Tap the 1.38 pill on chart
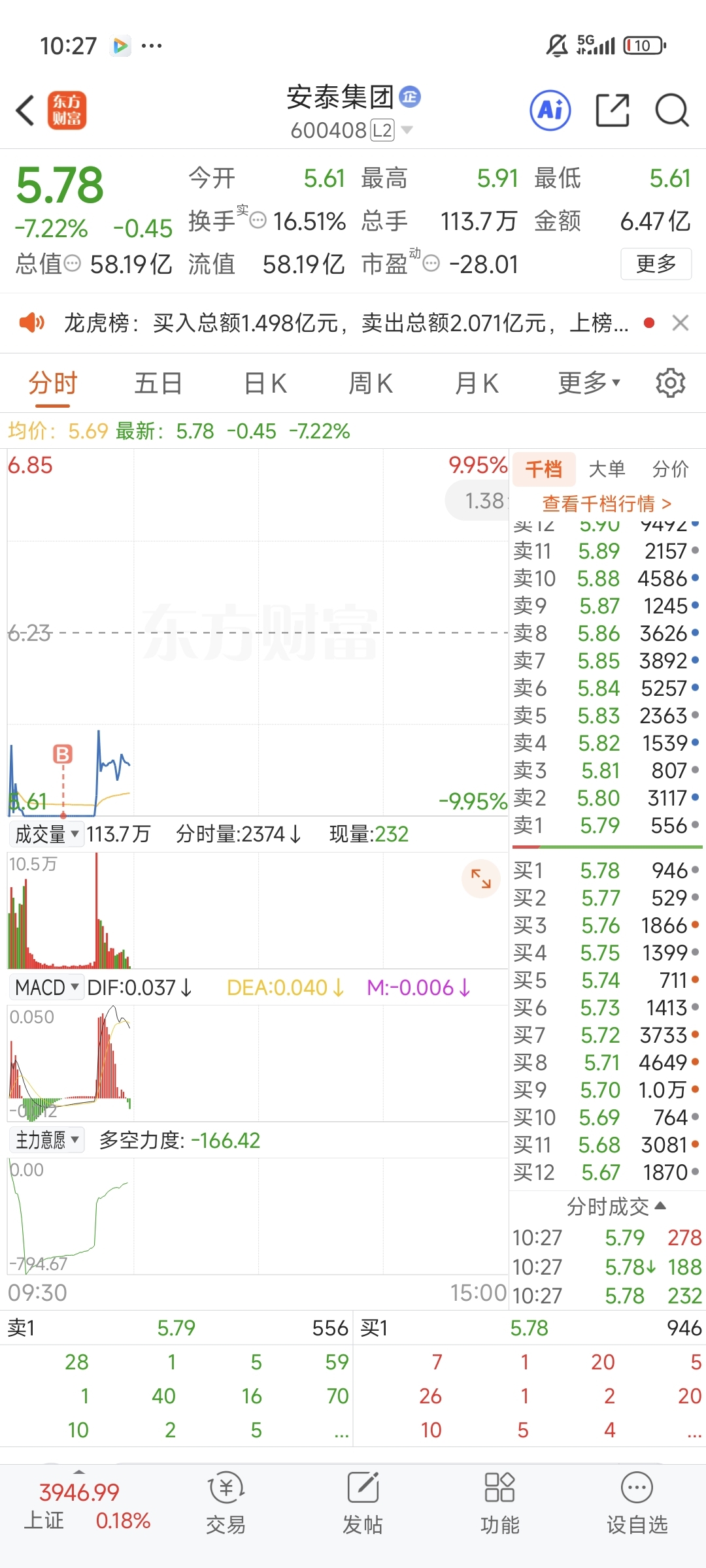Image resolution: width=706 pixels, height=1568 pixels. point(477,501)
